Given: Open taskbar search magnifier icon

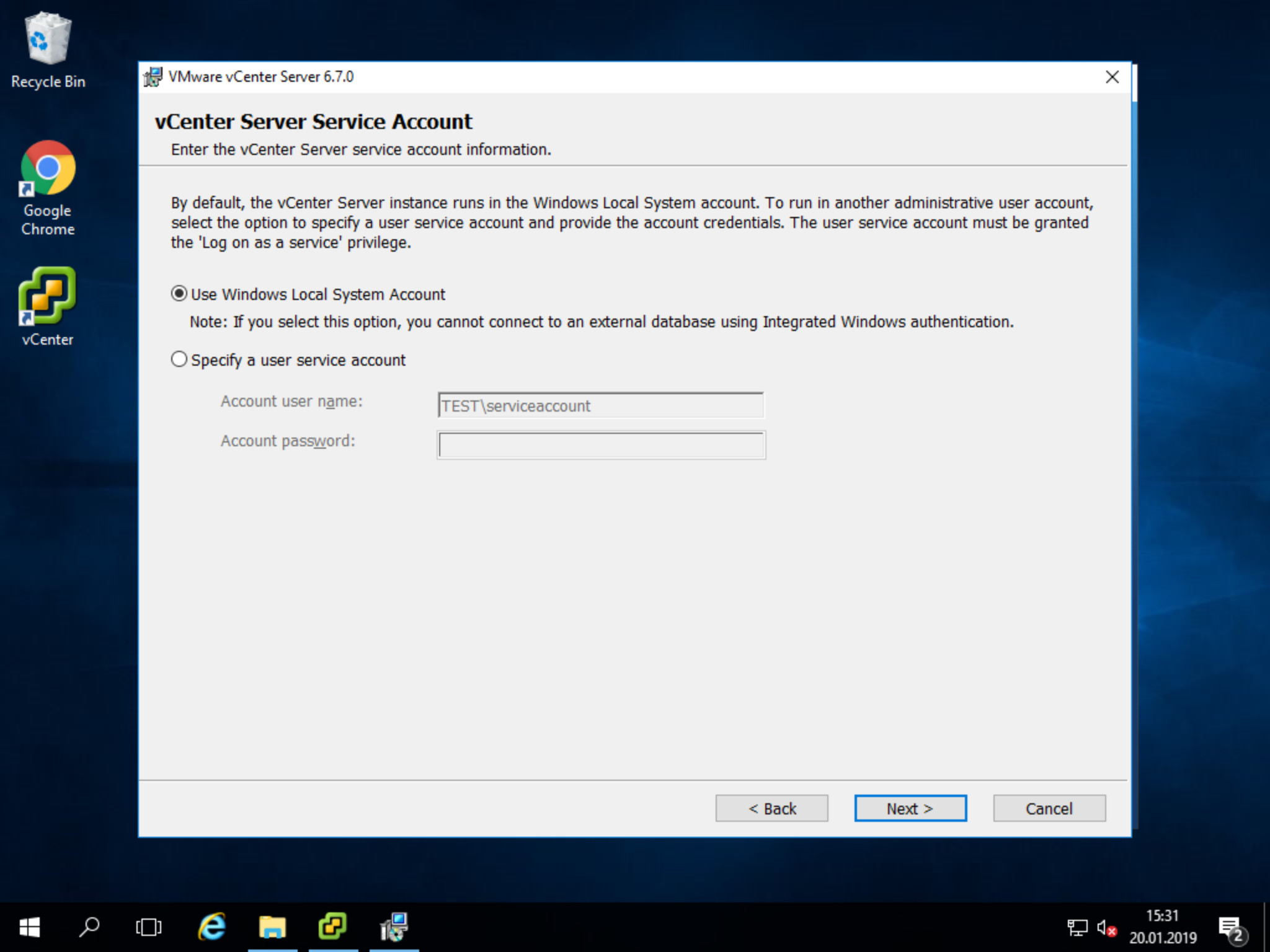Looking at the screenshot, I should point(89,927).
